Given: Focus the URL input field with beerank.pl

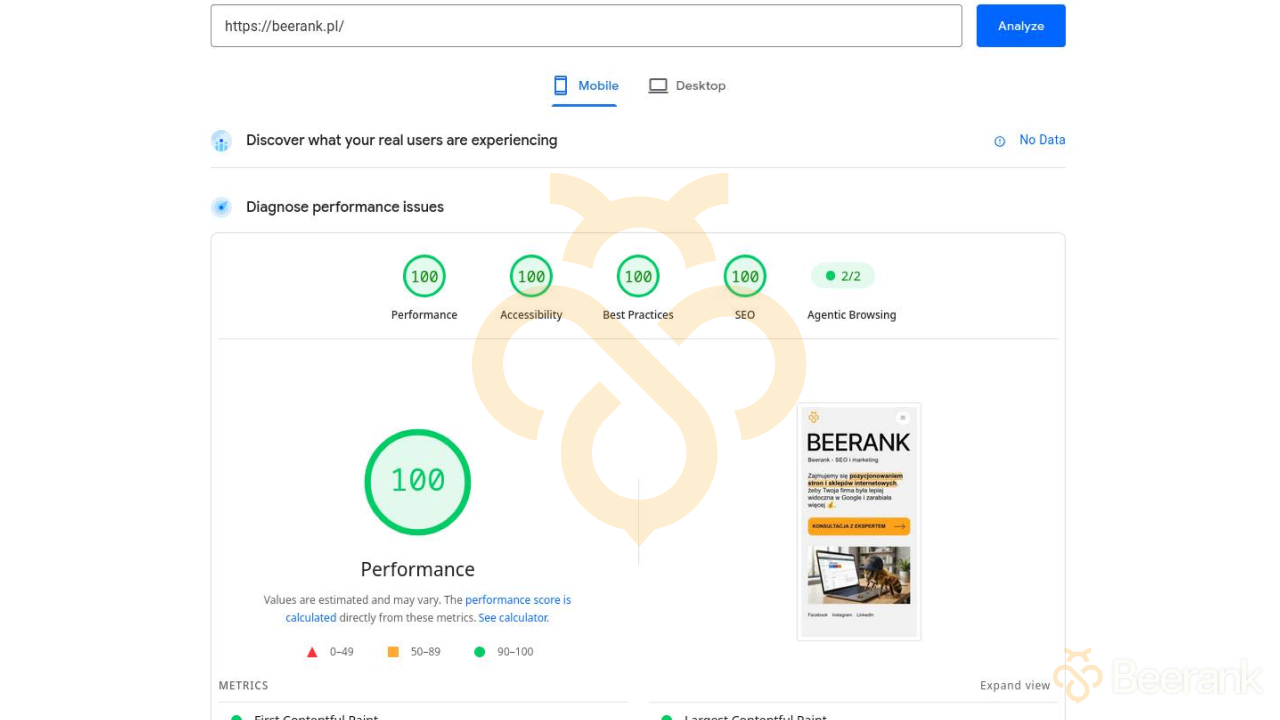Looking at the screenshot, I should click(x=586, y=26).
